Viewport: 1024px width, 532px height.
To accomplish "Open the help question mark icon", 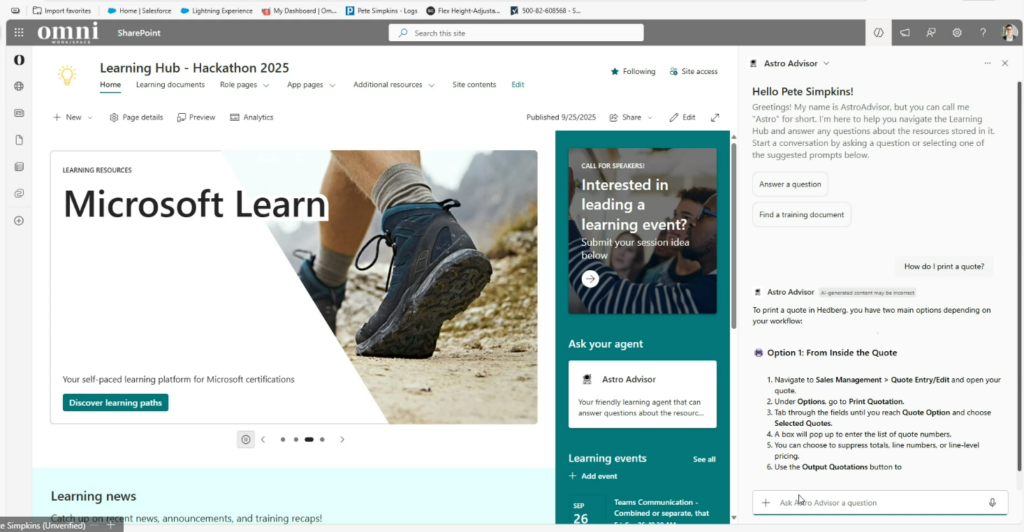I will coord(983,33).
